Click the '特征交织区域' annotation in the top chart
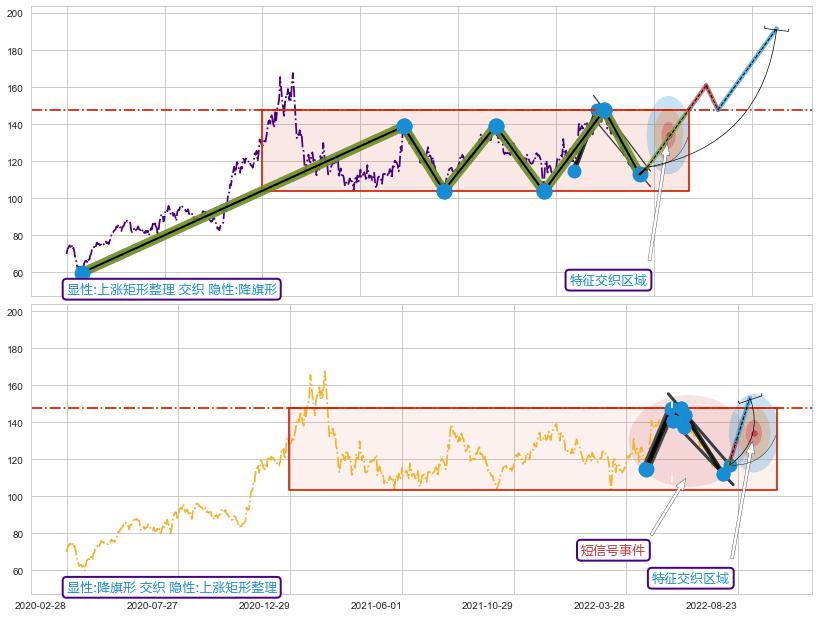 (609, 280)
